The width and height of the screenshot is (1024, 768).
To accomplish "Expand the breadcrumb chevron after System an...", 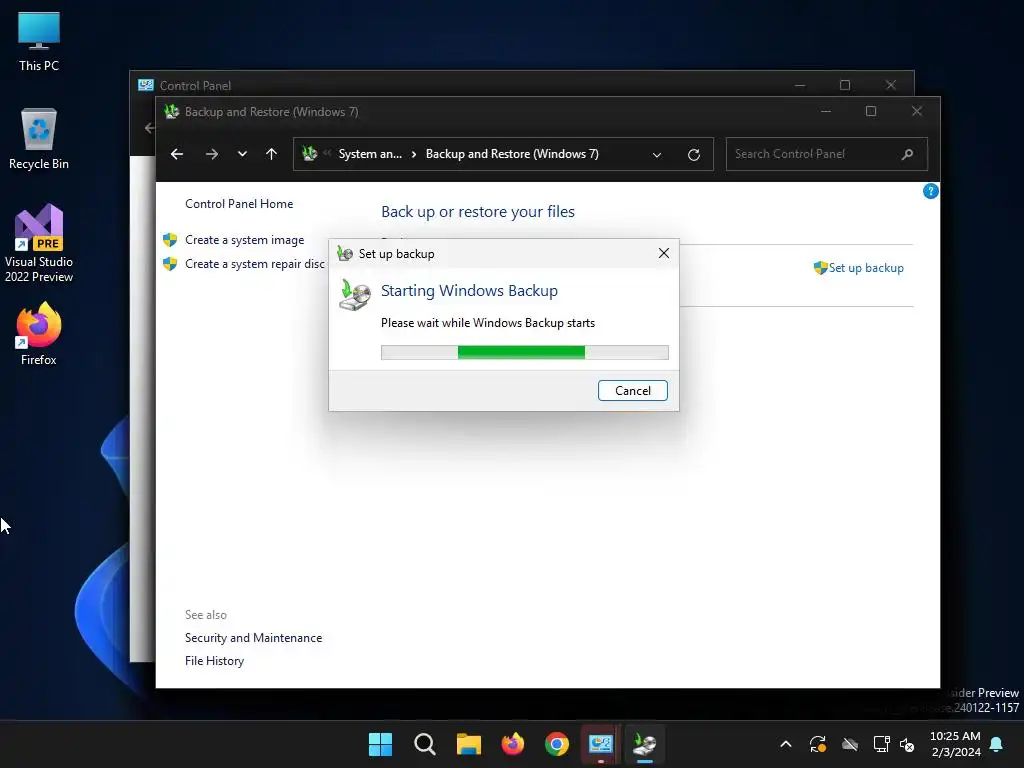I will tap(414, 154).
